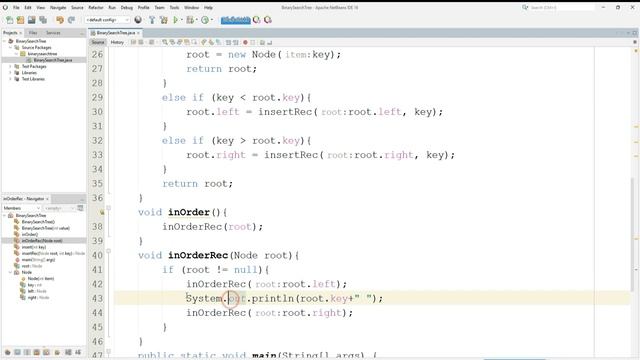The image size is (640, 360).
Task: Collapse the Source Packages tree node
Action: click(x=11, y=47)
